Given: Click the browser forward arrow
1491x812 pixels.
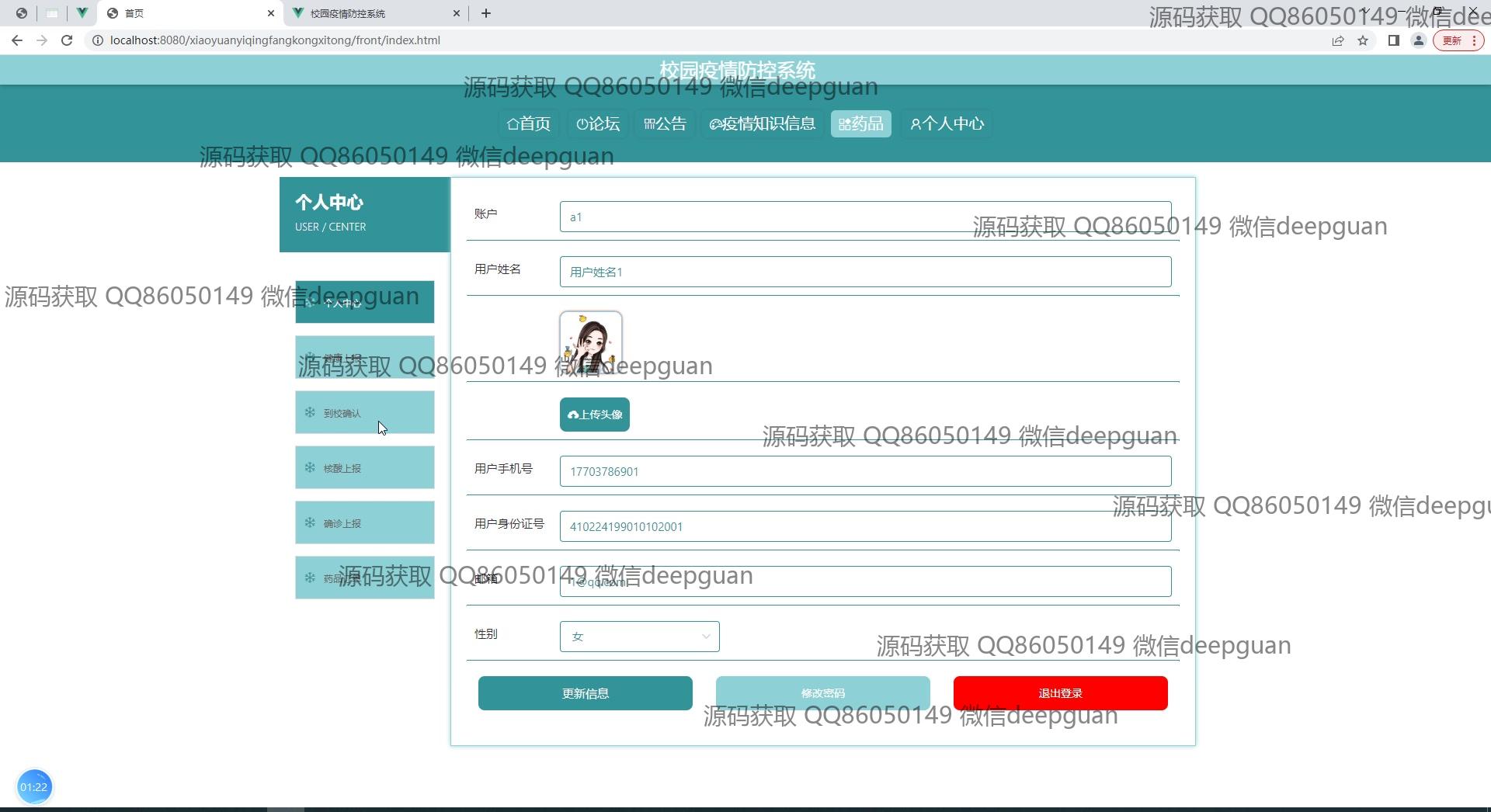Looking at the screenshot, I should (x=42, y=40).
